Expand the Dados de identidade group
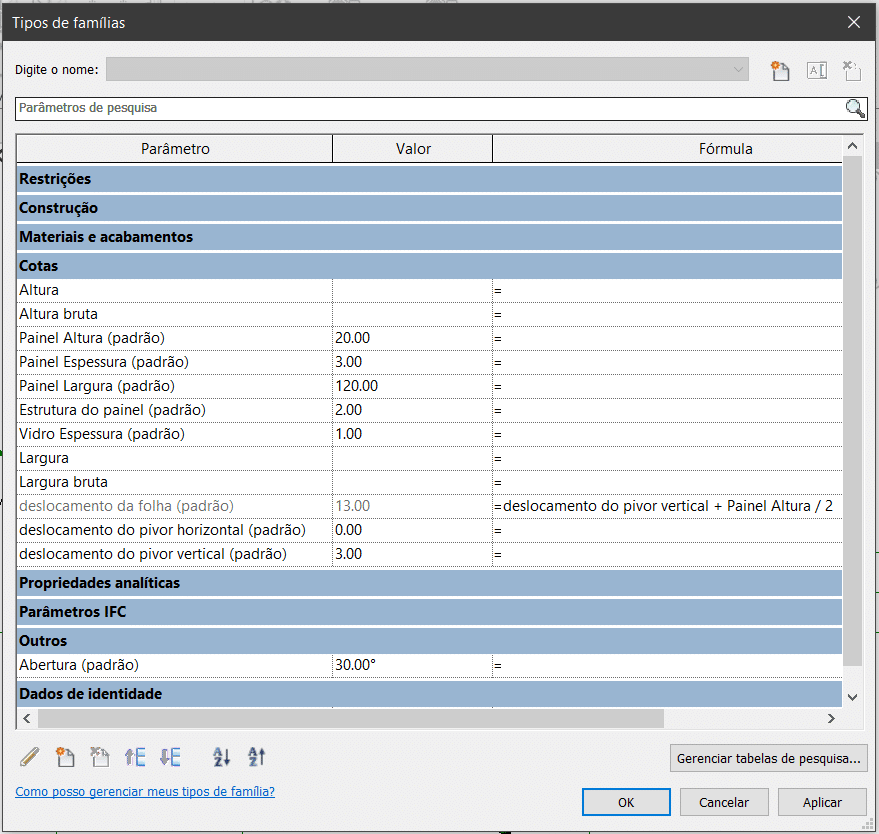 (x=429, y=694)
